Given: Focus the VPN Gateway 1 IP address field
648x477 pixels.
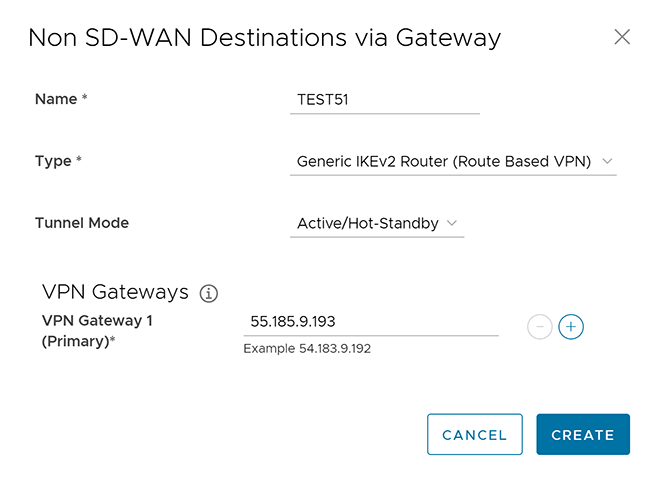Looking at the screenshot, I should (x=370, y=322).
